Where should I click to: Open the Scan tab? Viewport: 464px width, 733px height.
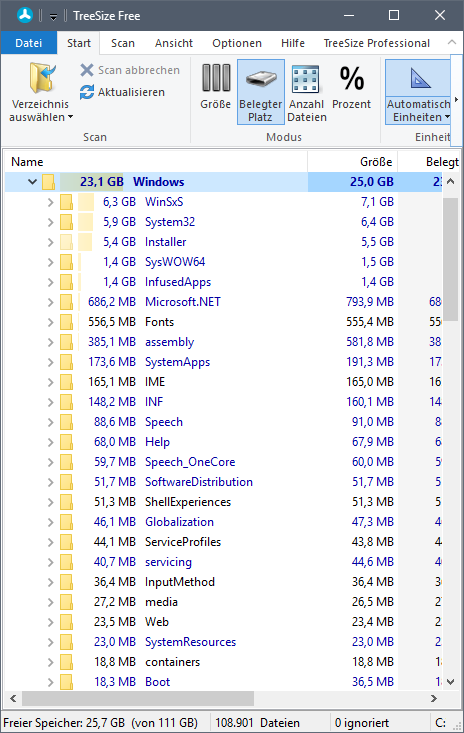(123, 43)
